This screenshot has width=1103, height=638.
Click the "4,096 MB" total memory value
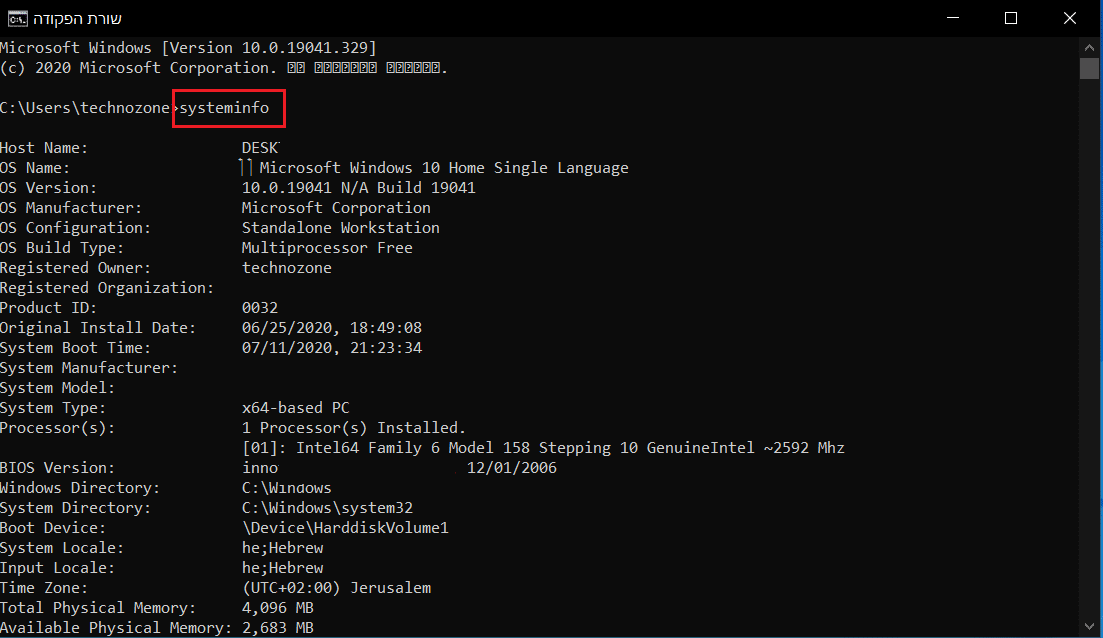(278, 608)
